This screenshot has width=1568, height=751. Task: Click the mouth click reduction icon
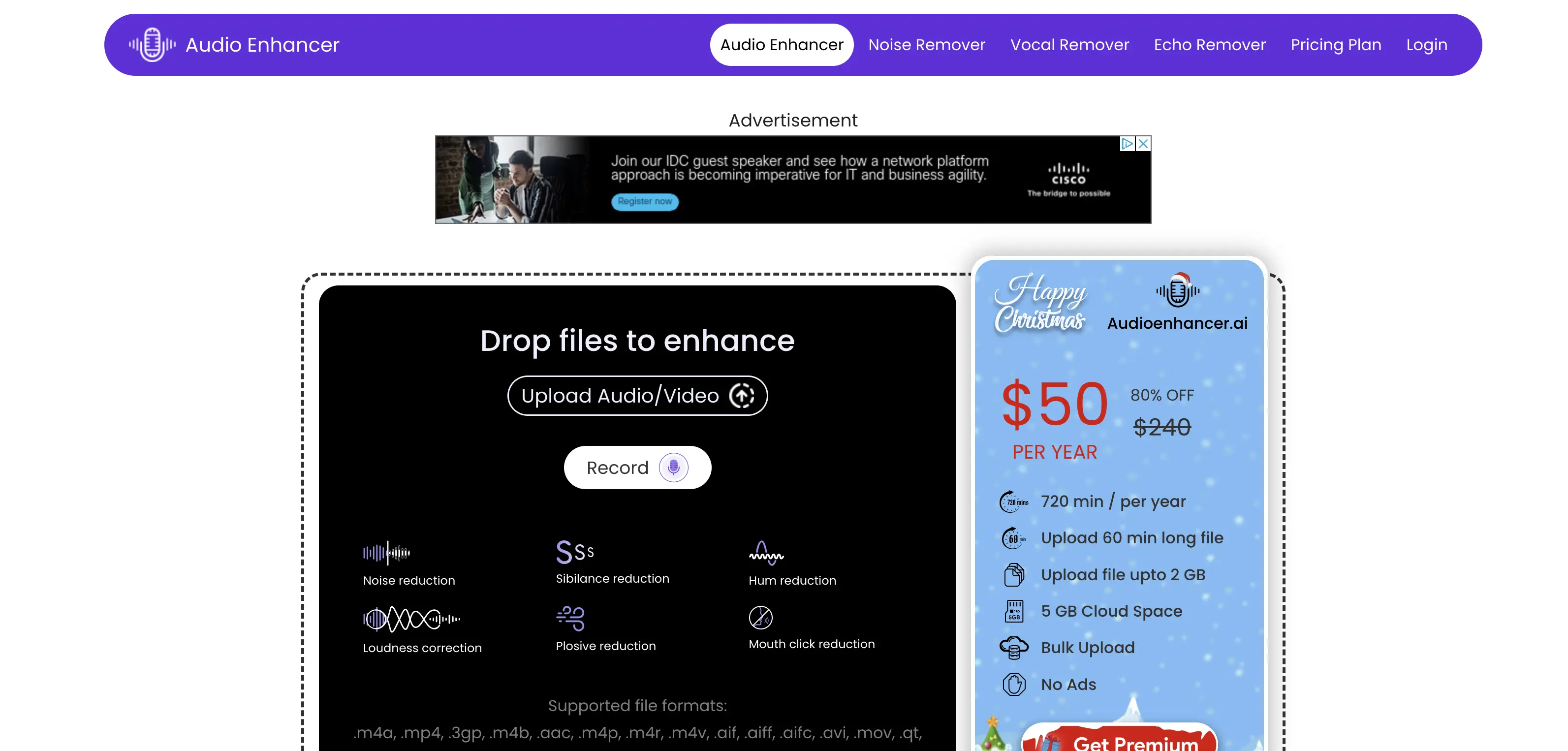click(763, 617)
